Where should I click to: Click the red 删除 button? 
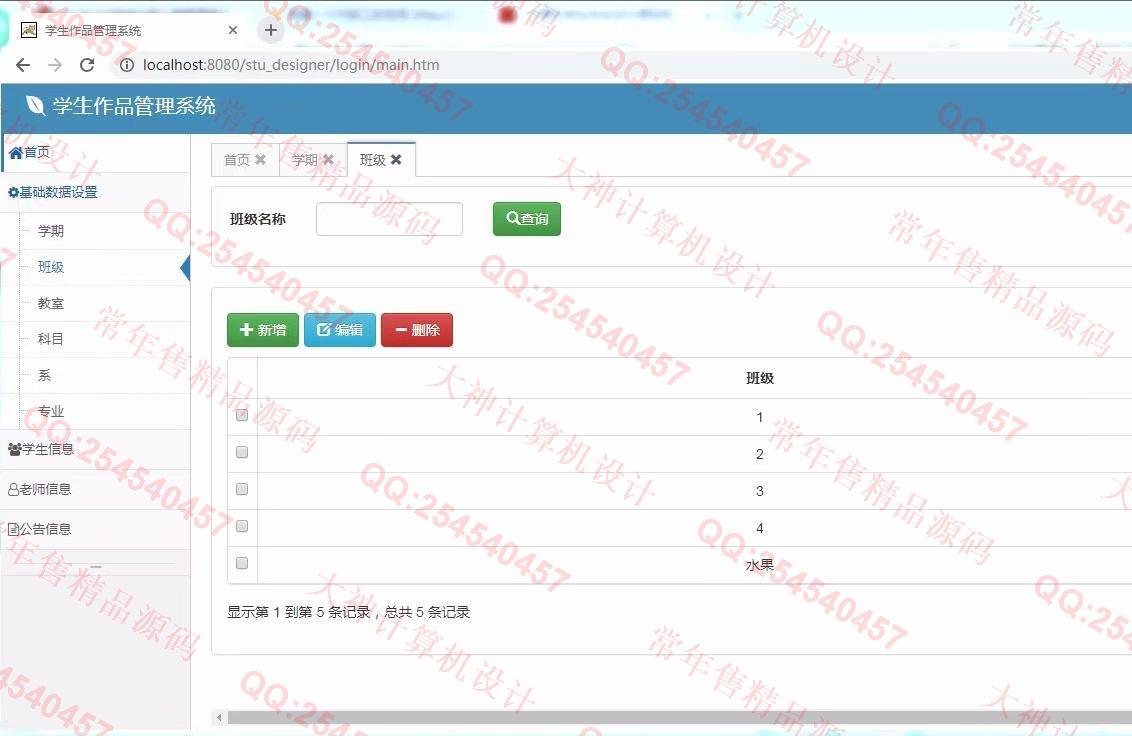coord(417,330)
